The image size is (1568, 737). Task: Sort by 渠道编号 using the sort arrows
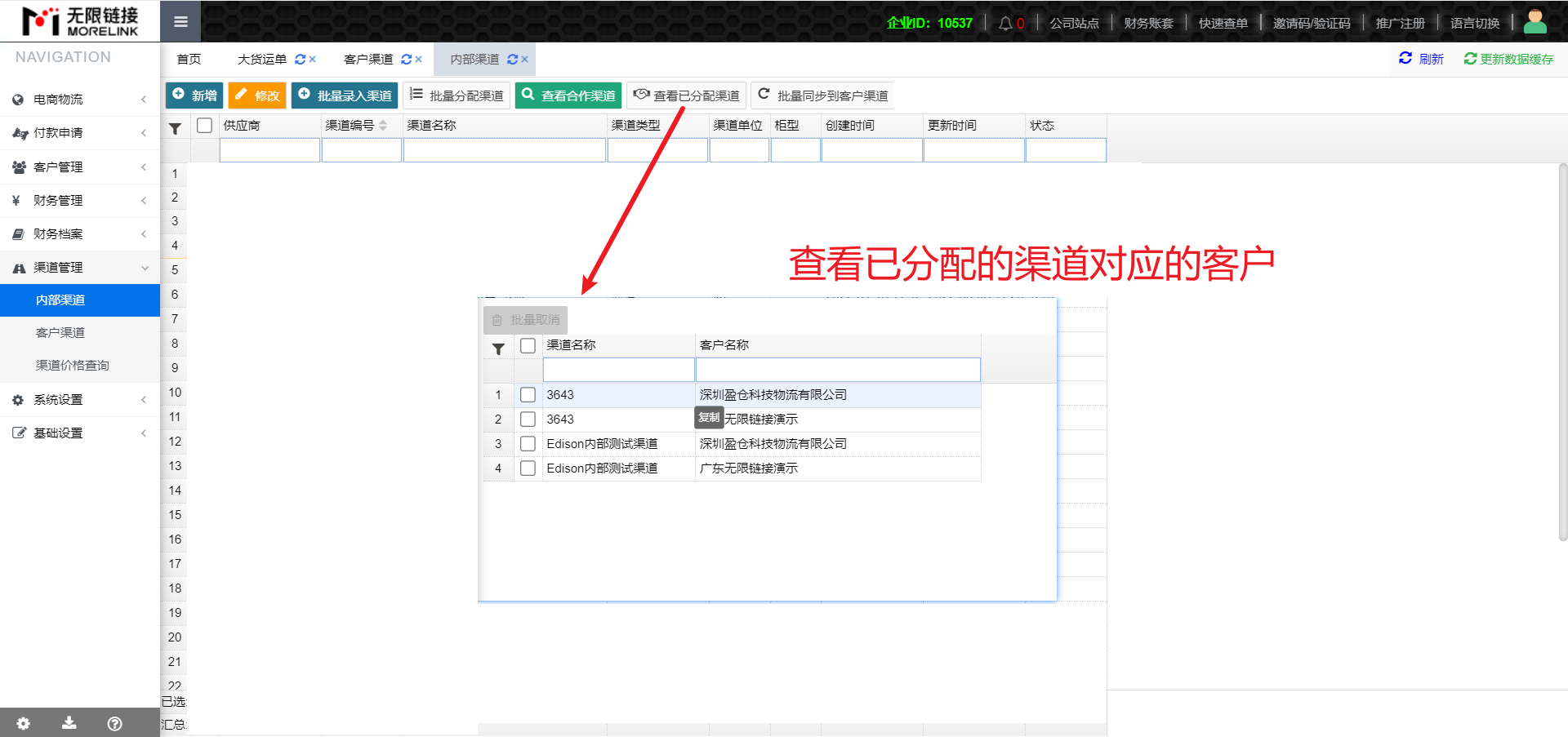(x=383, y=125)
